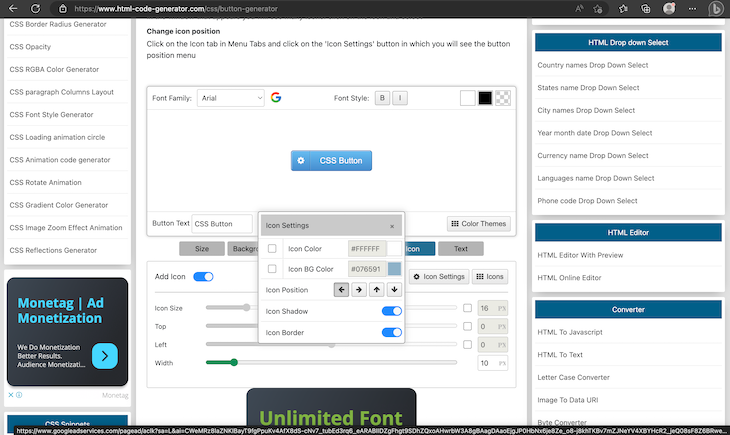Open the Color Themes menu

479,224
